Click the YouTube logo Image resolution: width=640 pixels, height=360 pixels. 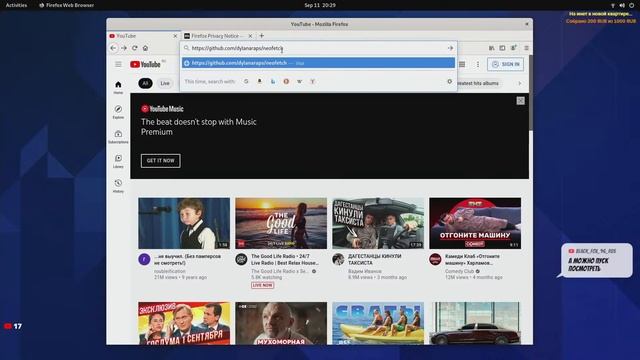click(x=145, y=64)
